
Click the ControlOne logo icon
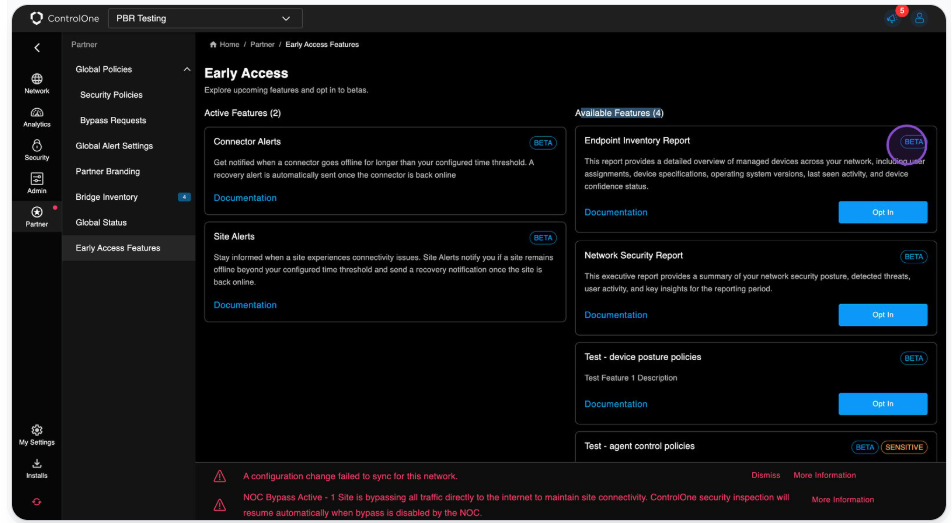click(36, 18)
